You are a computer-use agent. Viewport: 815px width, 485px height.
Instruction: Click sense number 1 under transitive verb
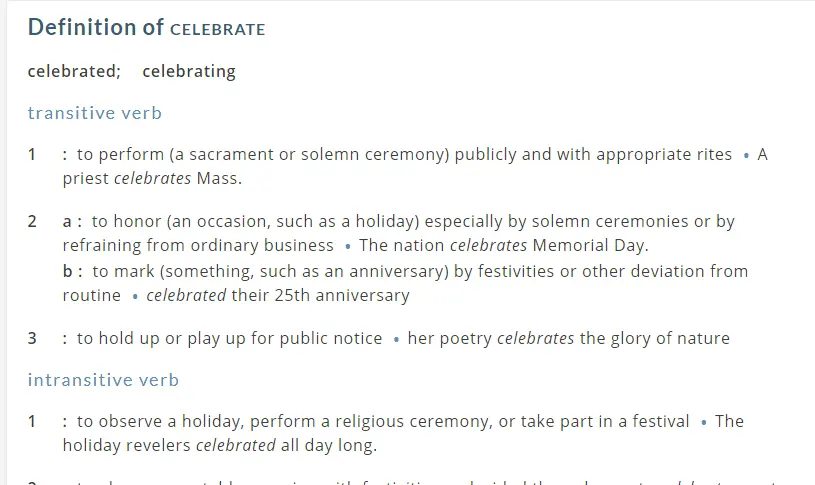[32, 155]
